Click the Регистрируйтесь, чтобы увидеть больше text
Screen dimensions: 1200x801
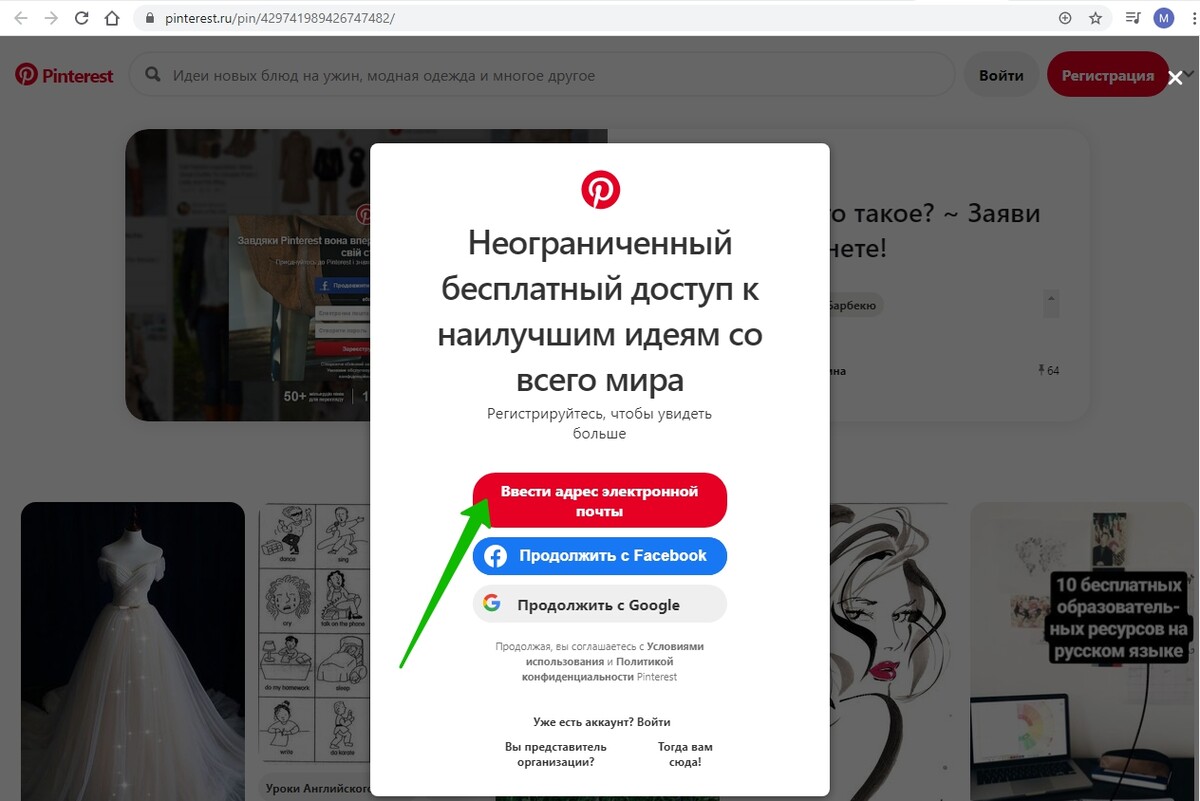(600, 423)
